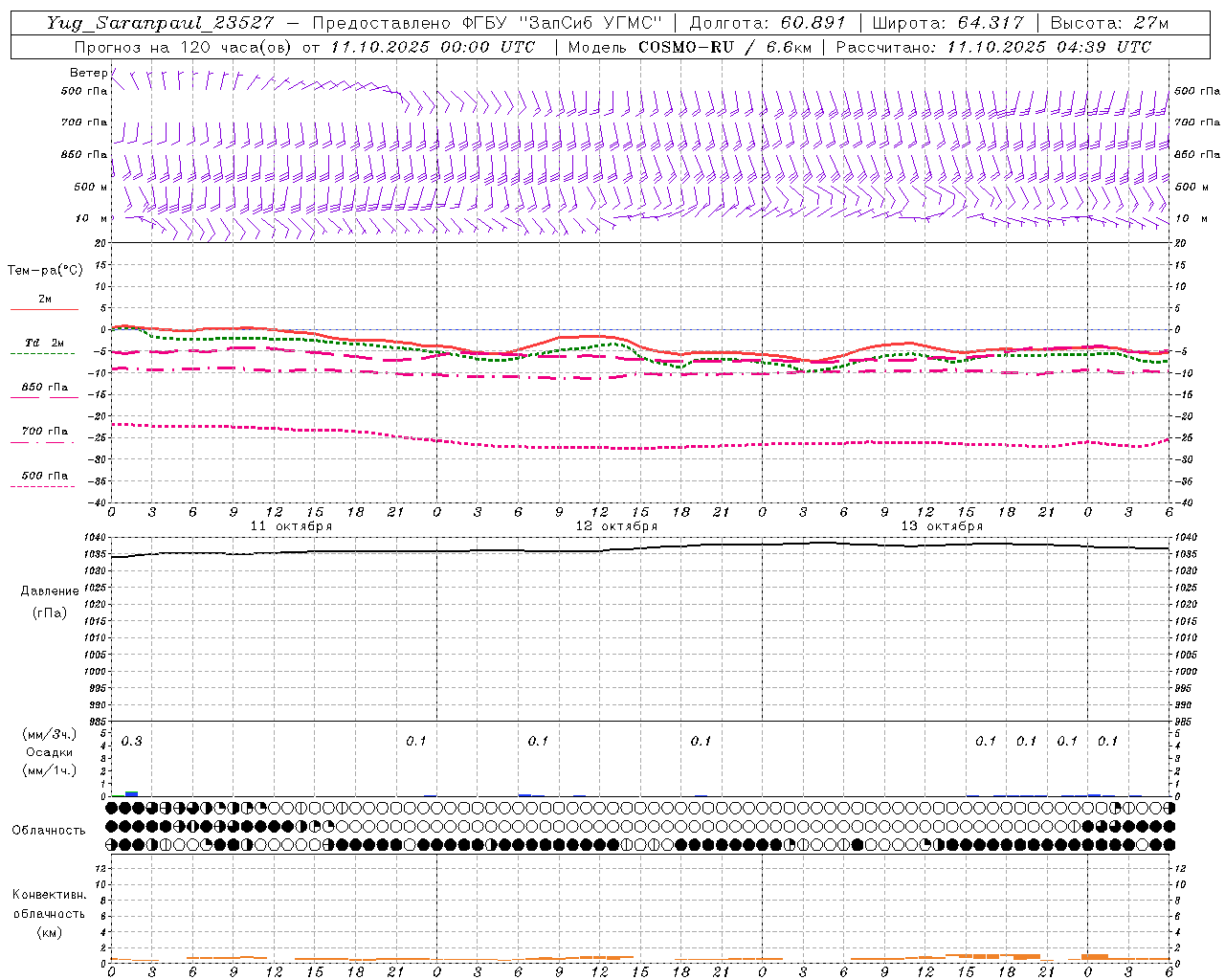1225x980 pixels.
Task: Click the 'Давление' pressure panel label
Action: point(50,591)
